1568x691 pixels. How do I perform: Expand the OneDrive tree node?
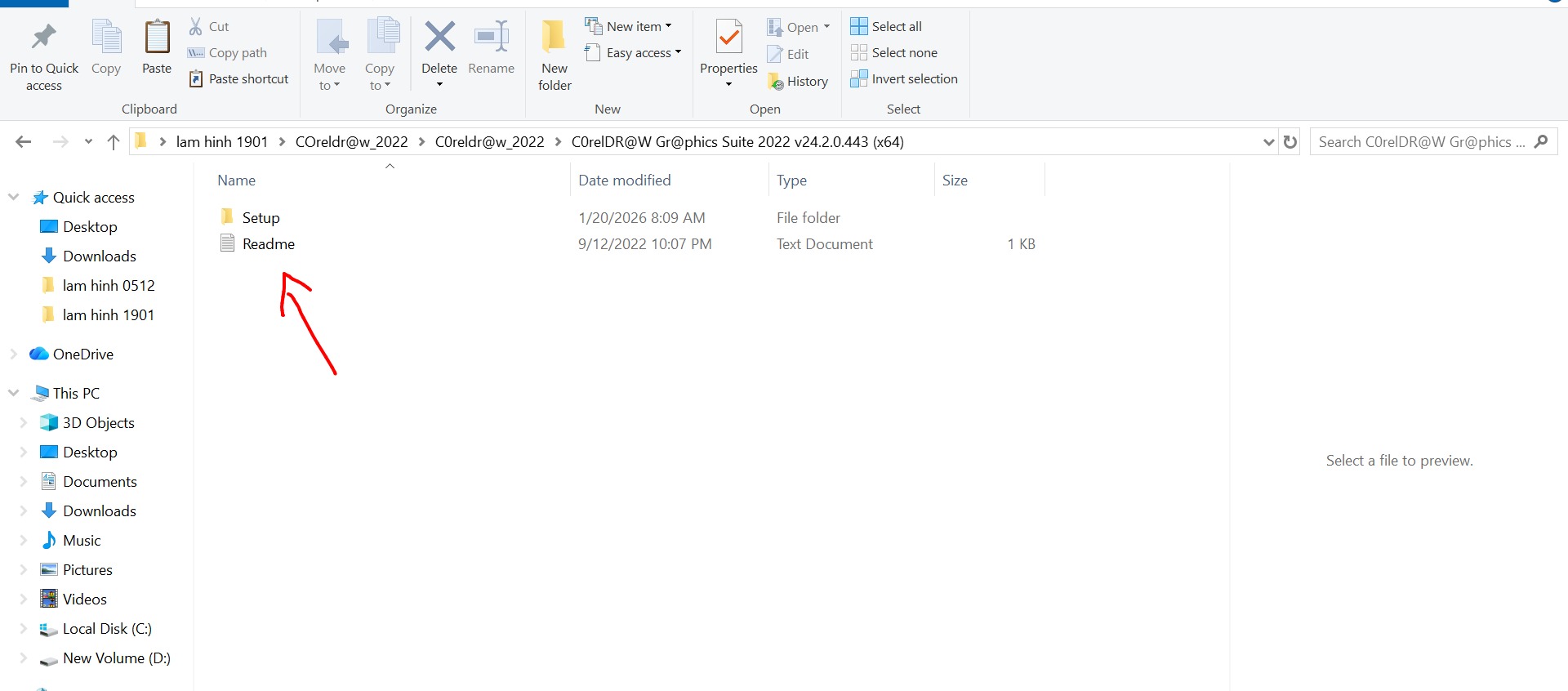[x=13, y=354]
